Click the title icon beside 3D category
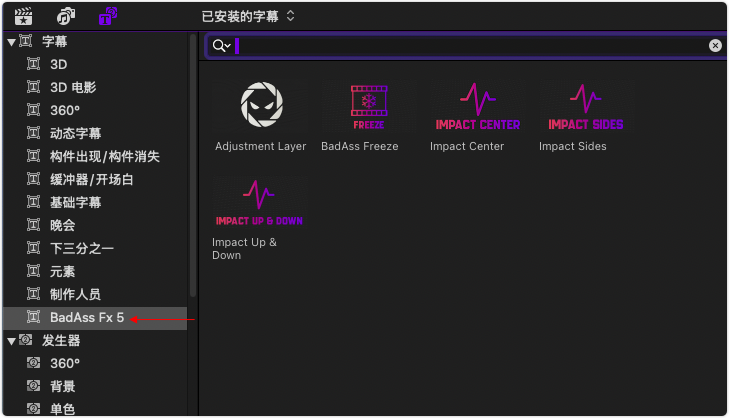 tap(33, 64)
